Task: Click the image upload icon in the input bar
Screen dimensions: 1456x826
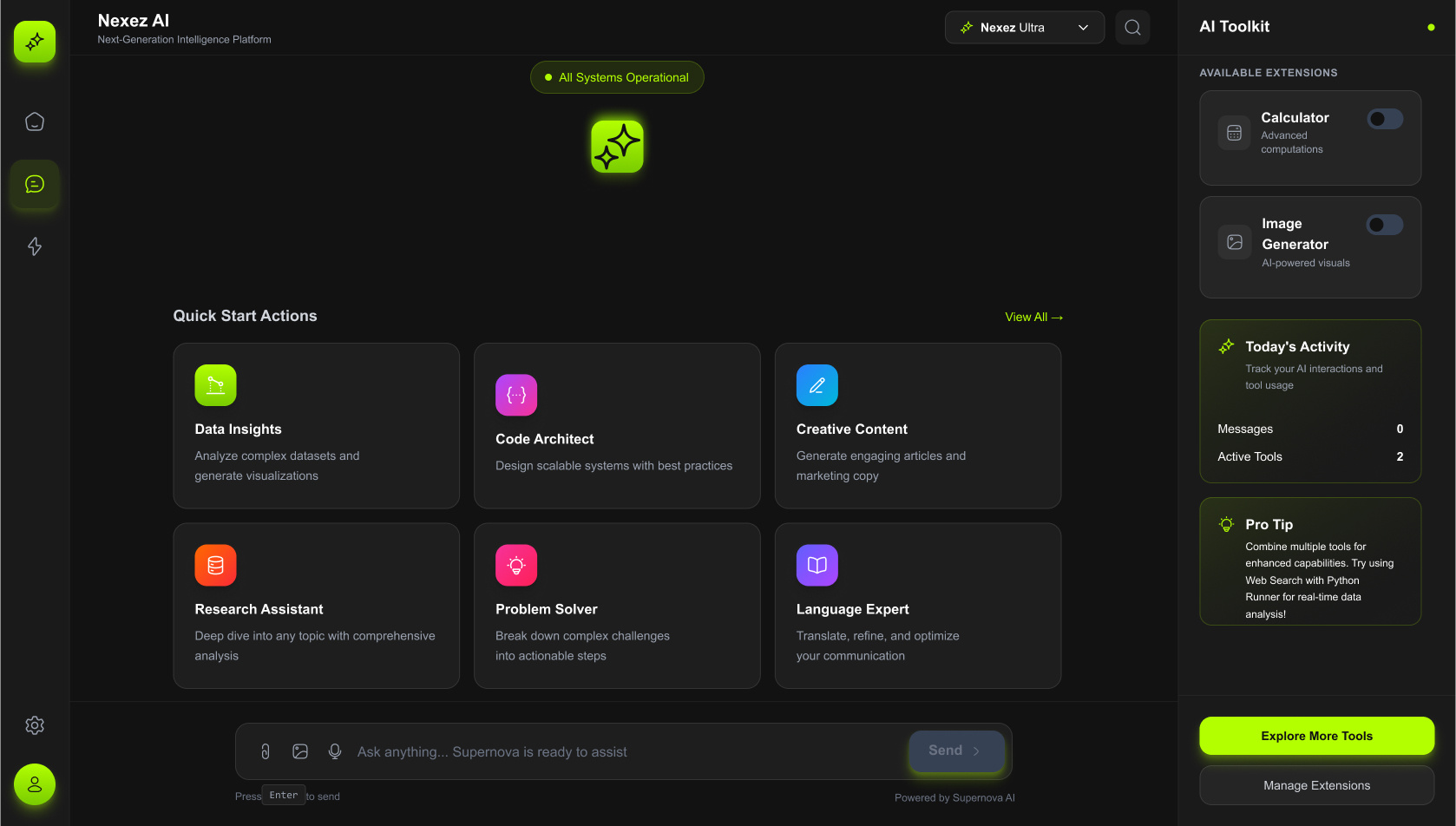Action: 300,751
